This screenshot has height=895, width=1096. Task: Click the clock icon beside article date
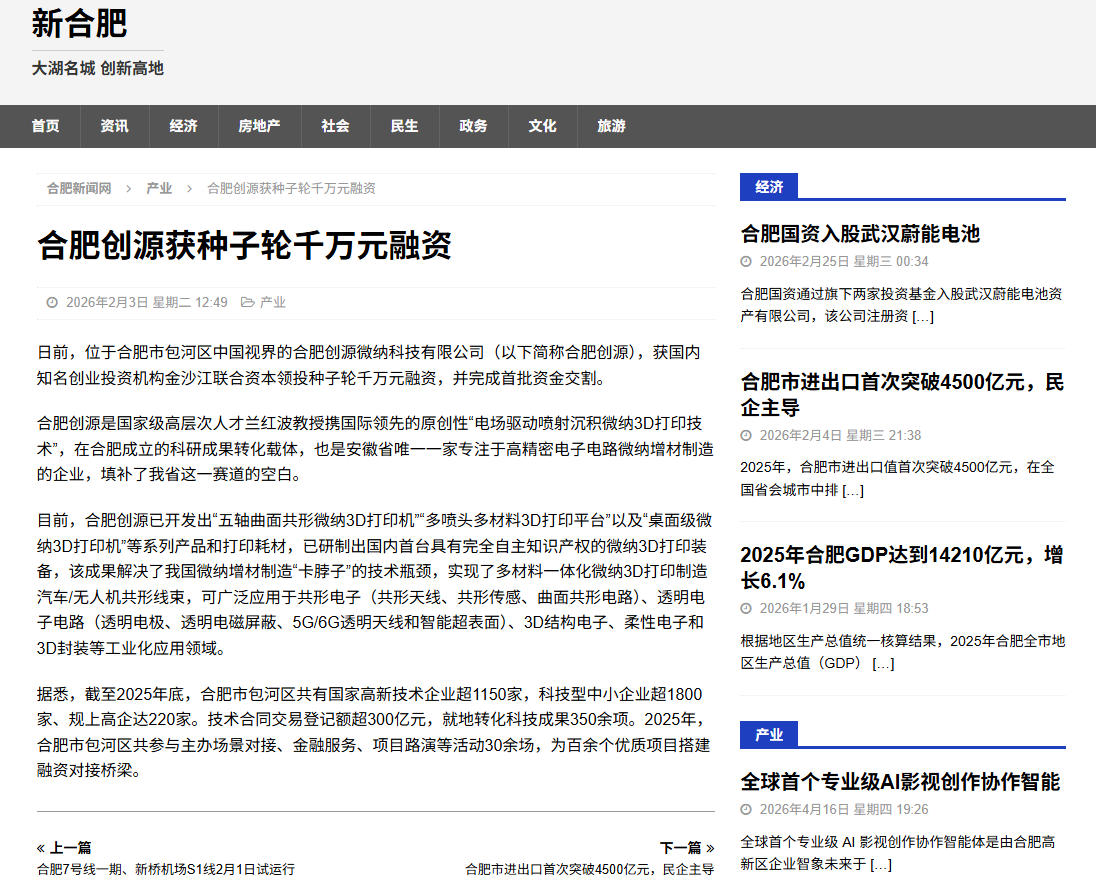[x=52, y=302]
